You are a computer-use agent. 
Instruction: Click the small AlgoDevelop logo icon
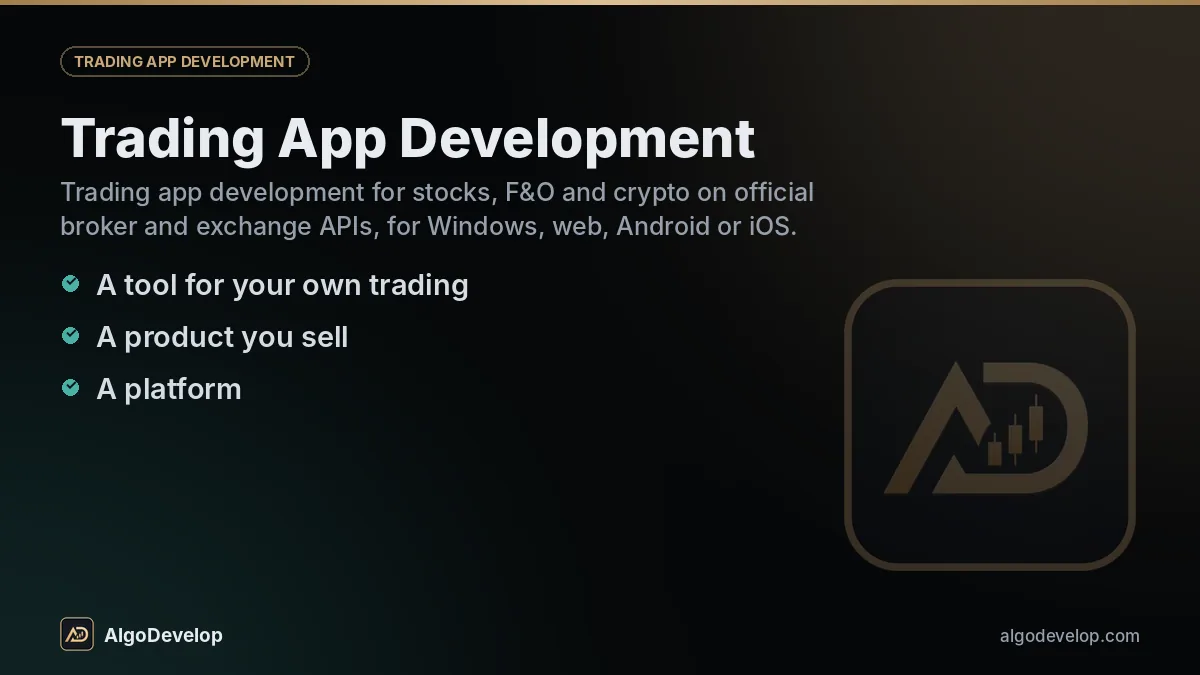[x=77, y=634]
